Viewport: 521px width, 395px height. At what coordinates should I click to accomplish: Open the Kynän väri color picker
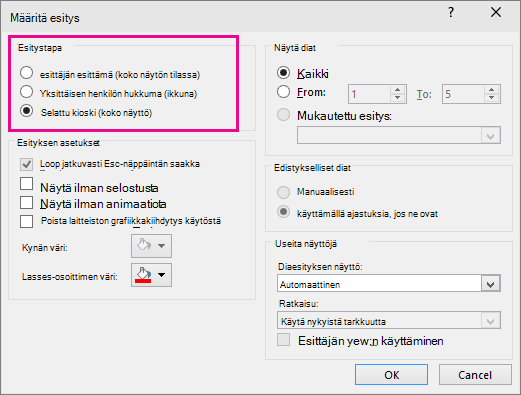point(151,246)
